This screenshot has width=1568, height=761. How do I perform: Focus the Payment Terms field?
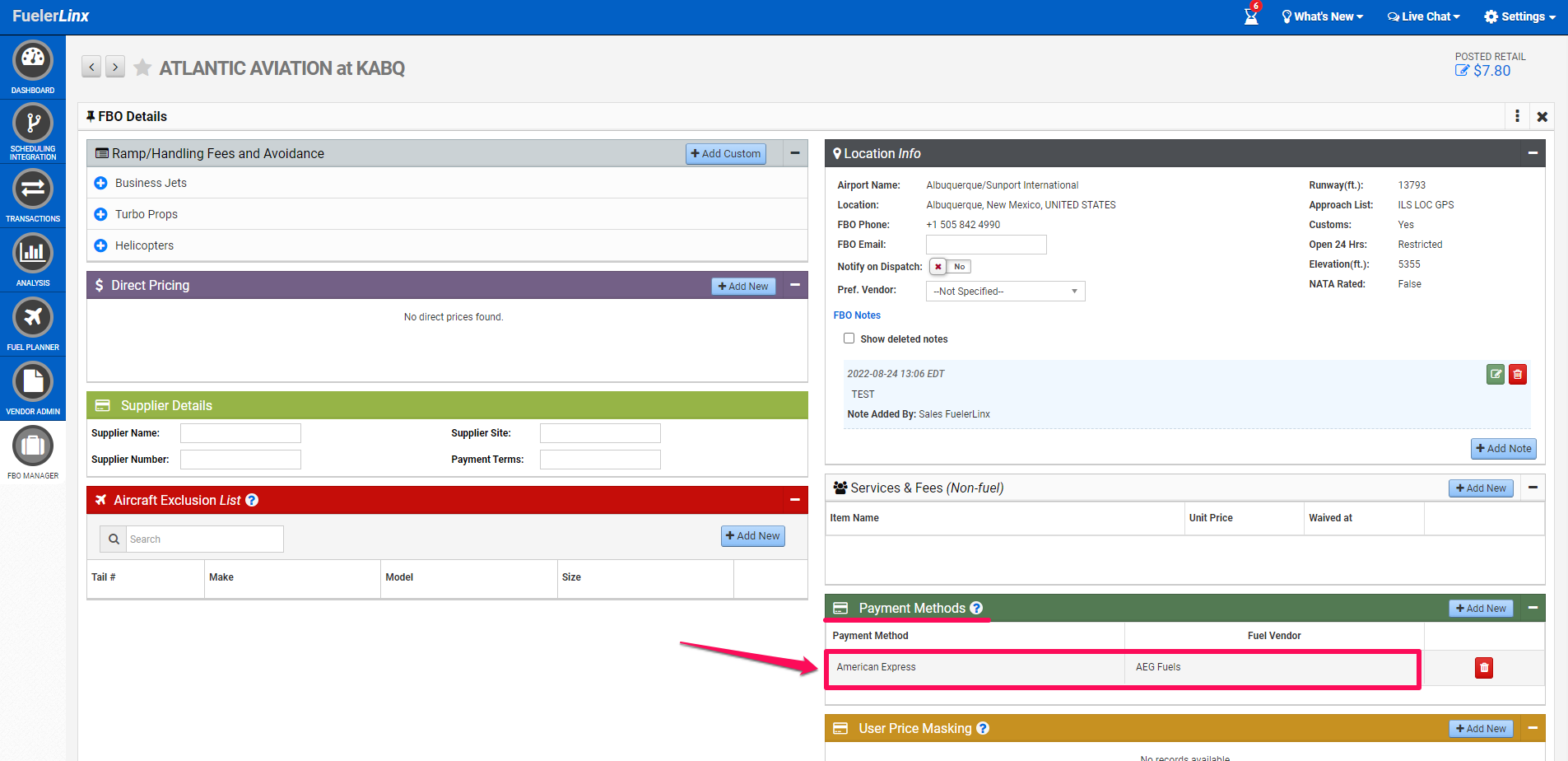(600, 460)
